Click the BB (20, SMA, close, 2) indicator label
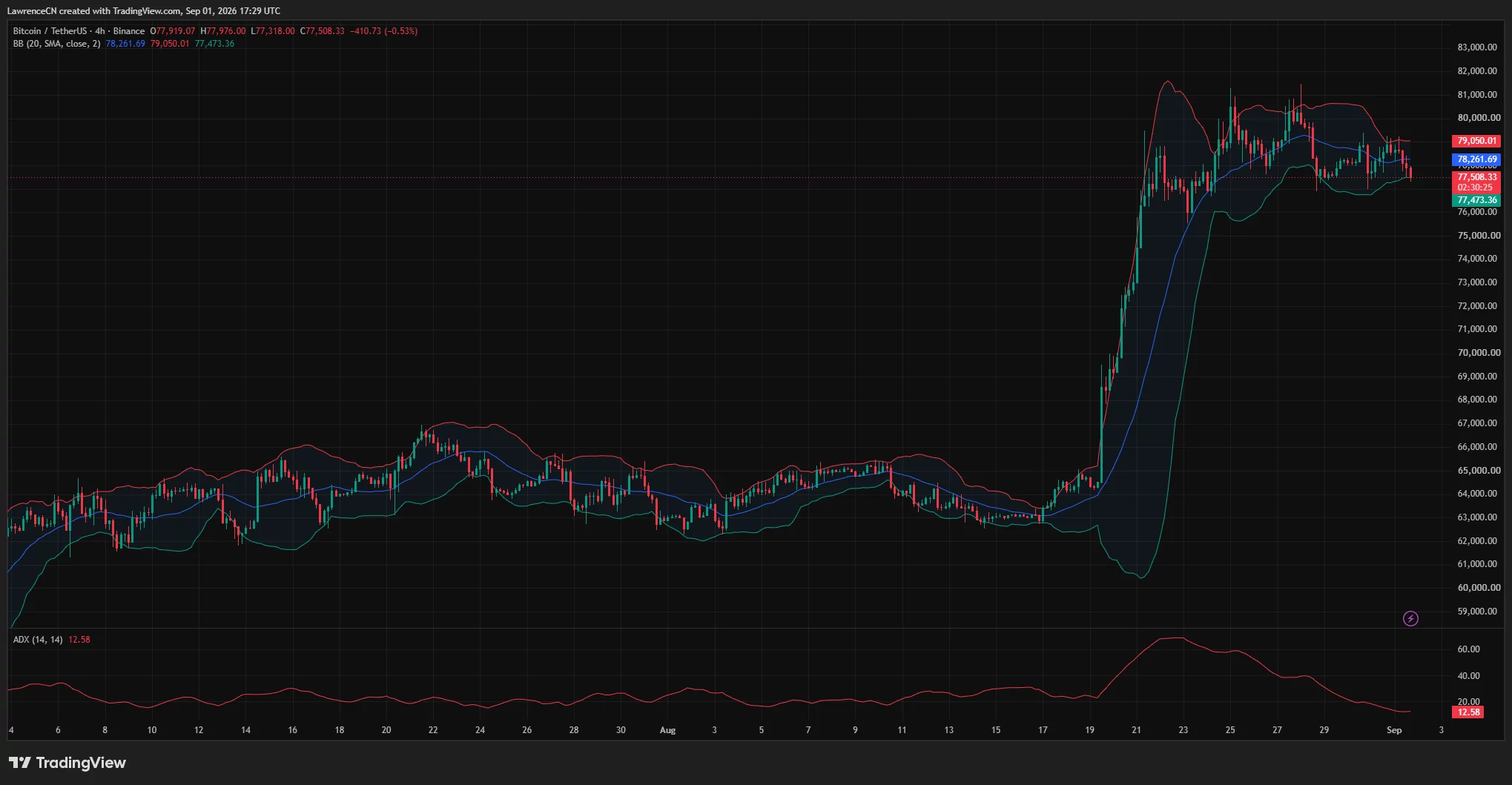This screenshot has height=785, width=1512. [x=56, y=44]
